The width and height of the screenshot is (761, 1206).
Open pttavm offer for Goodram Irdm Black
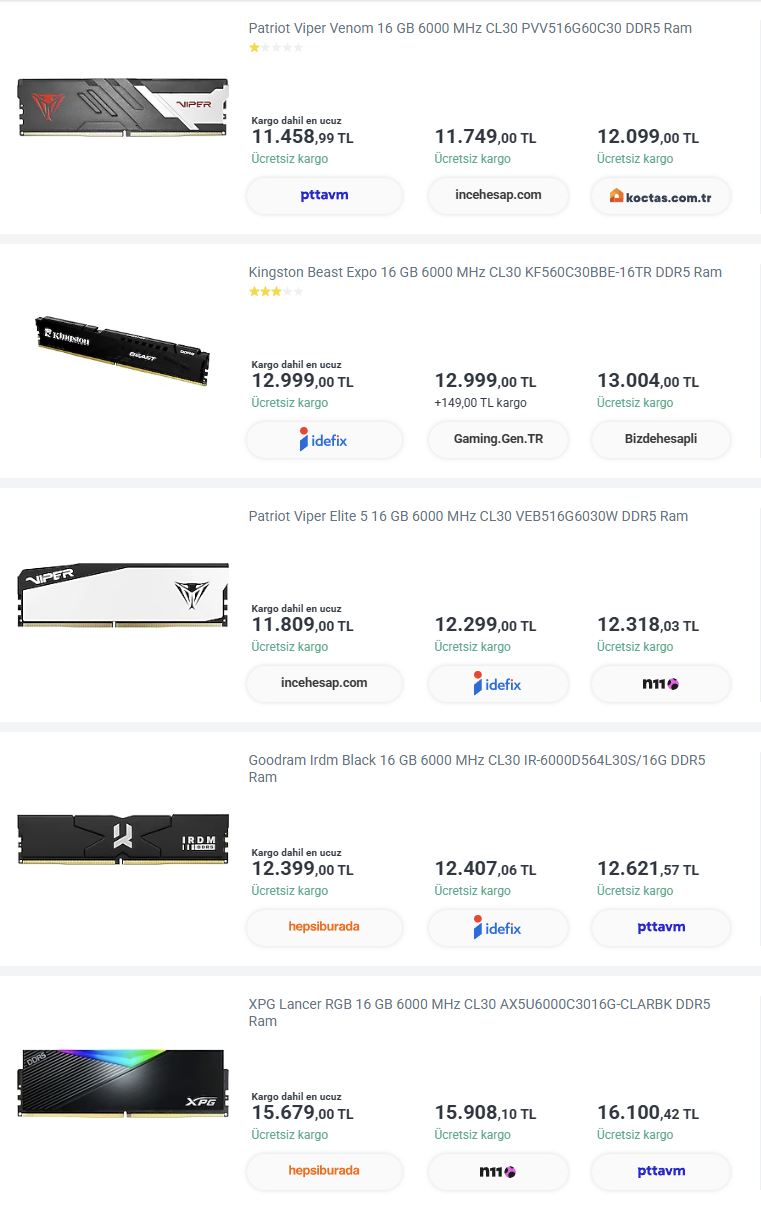pyautogui.click(x=661, y=927)
